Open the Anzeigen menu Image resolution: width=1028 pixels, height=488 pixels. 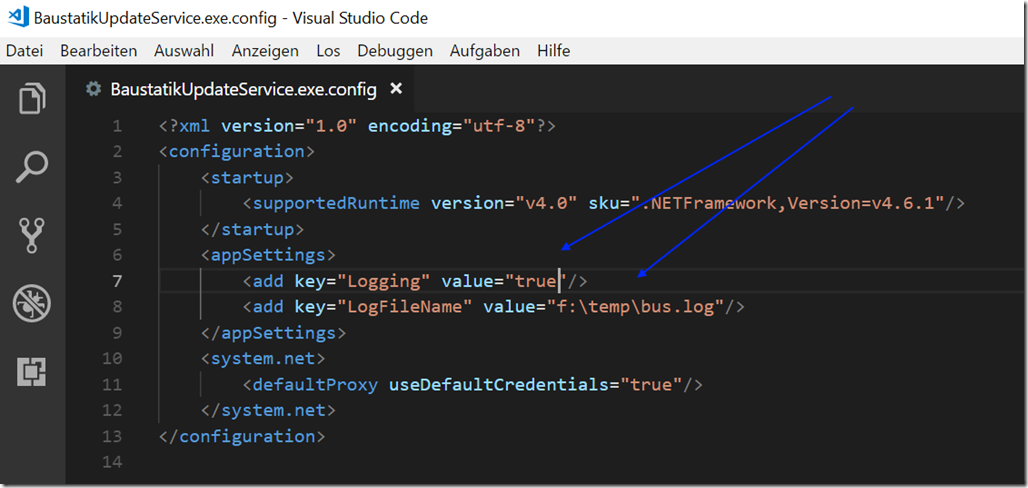(x=265, y=51)
